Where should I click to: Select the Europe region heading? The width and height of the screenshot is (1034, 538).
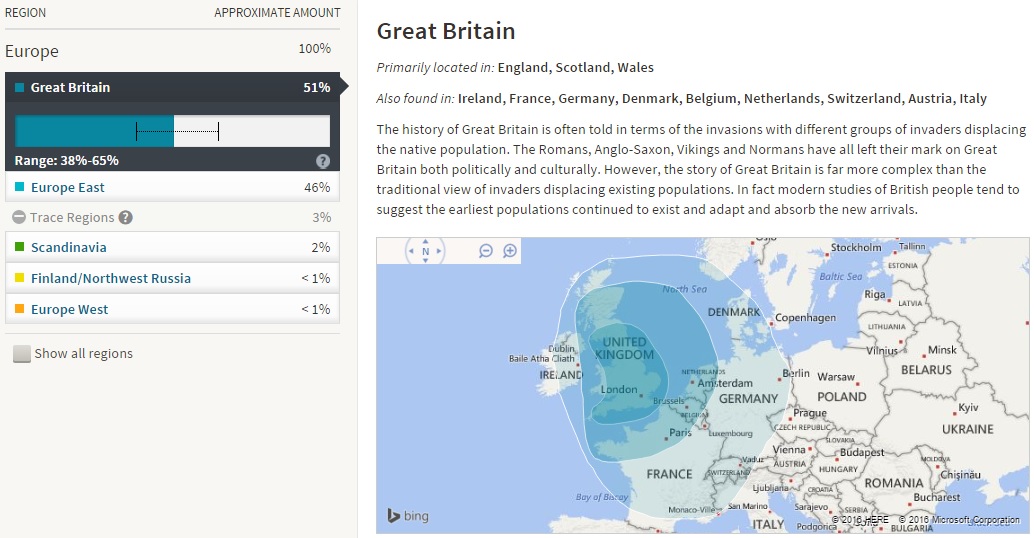32,51
